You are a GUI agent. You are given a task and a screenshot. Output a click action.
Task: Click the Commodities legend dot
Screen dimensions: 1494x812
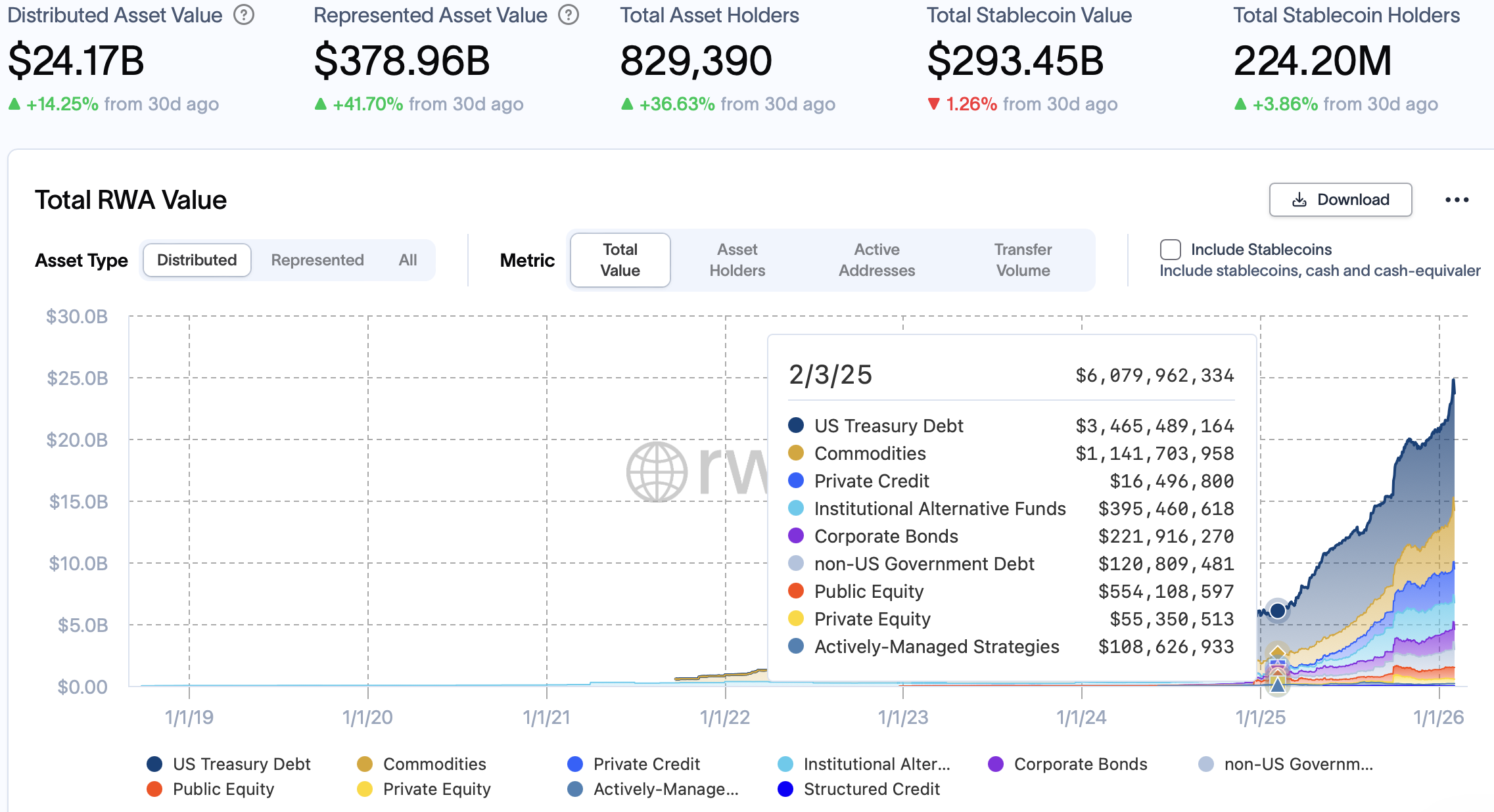364,763
